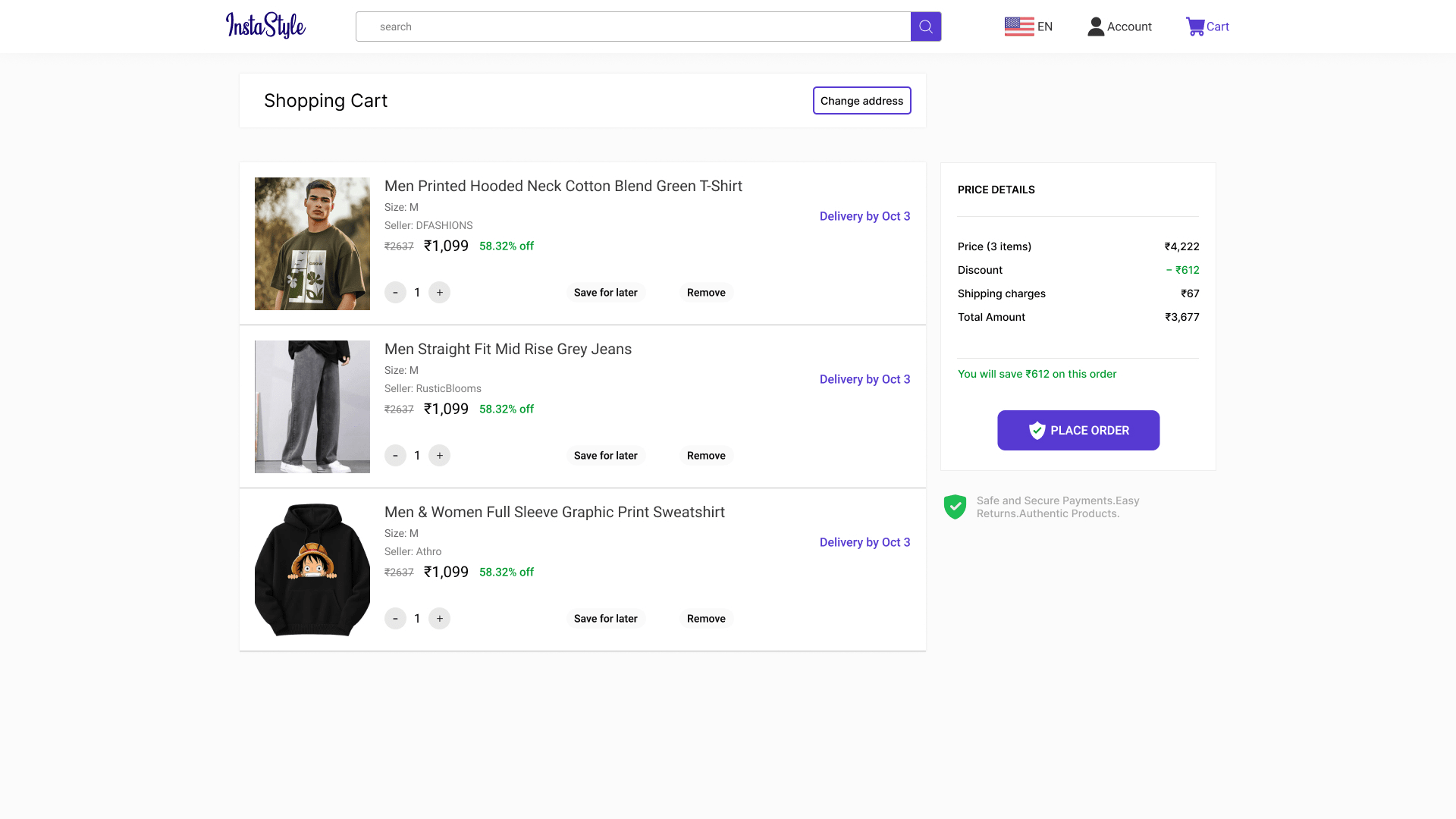Viewport: 1456px width, 819px height.
Task: Click the green secure payments shield icon
Action: click(955, 507)
